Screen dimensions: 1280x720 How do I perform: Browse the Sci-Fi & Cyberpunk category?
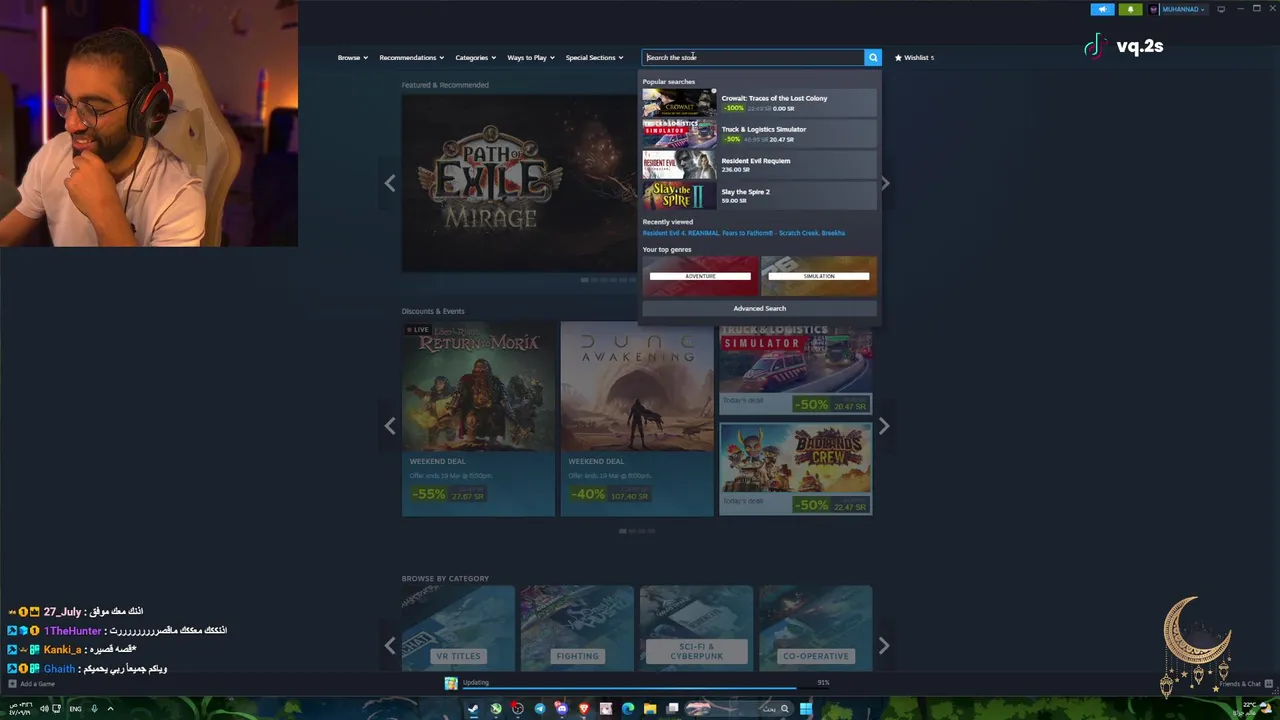696,629
